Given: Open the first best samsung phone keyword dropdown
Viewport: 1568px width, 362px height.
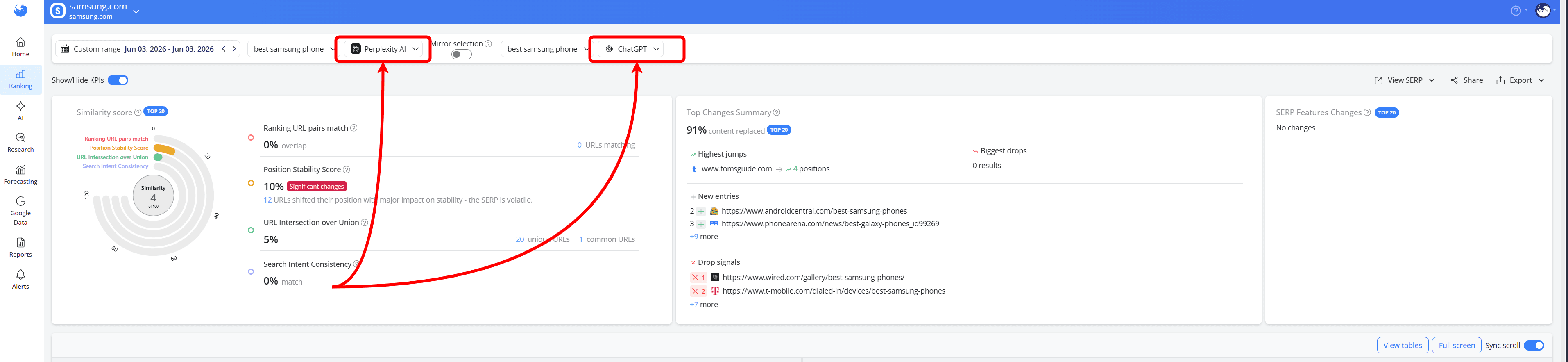Looking at the screenshot, I should point(293,49).
